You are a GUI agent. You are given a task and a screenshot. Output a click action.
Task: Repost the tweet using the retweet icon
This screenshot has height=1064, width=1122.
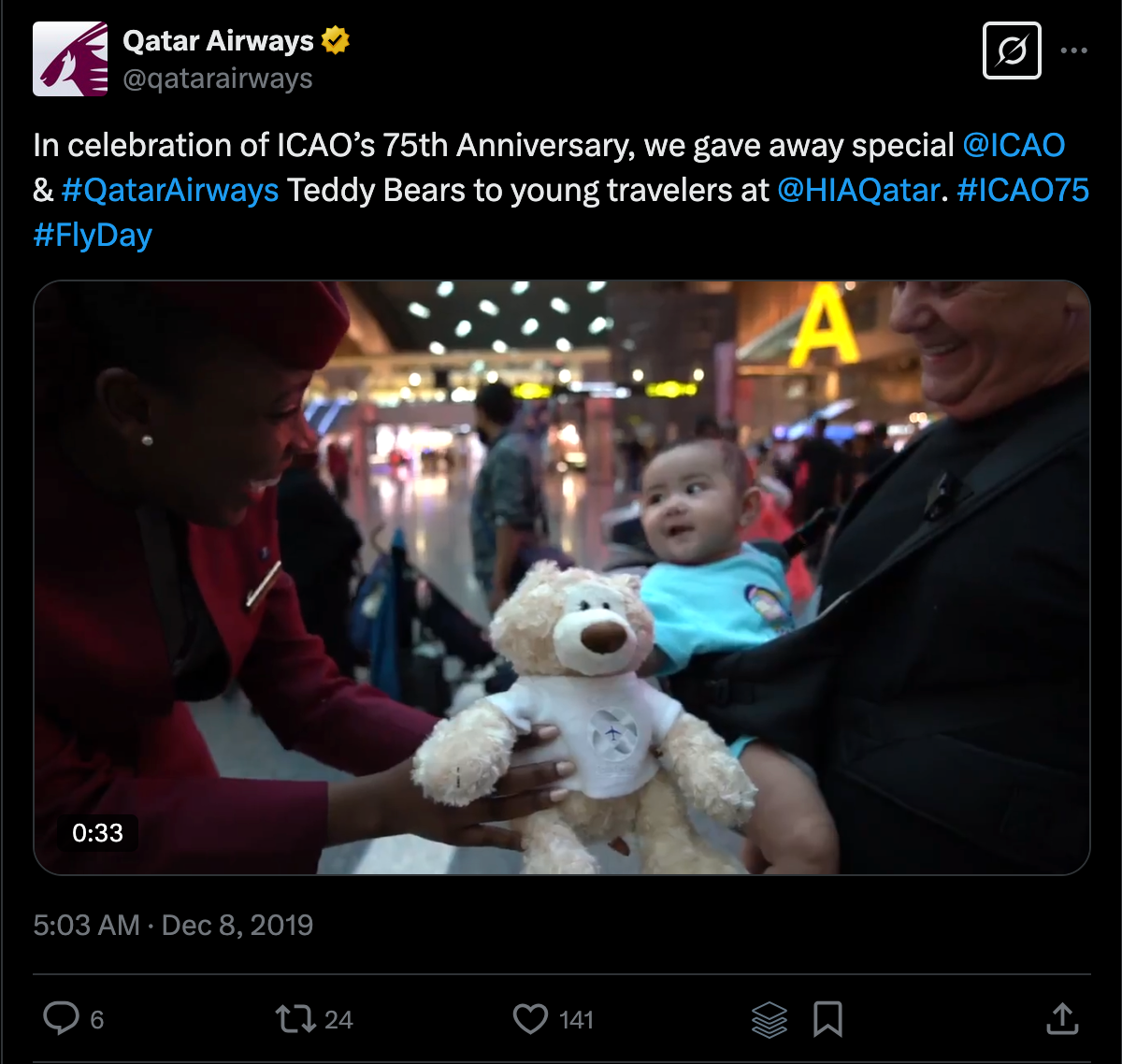coord(295,1018)
